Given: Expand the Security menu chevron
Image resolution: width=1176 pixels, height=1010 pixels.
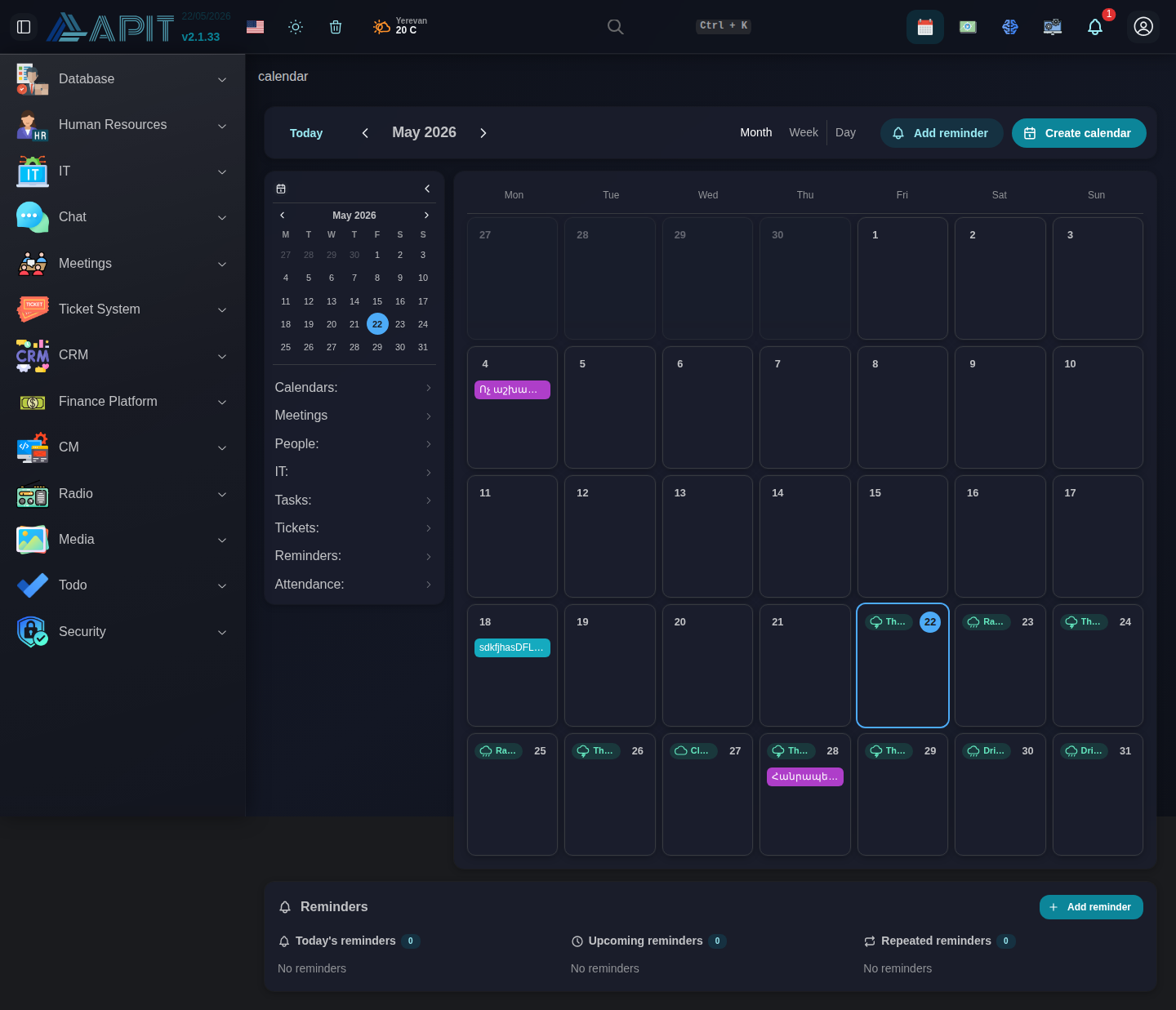Looking at the screenshot, I should coord(222,632).
